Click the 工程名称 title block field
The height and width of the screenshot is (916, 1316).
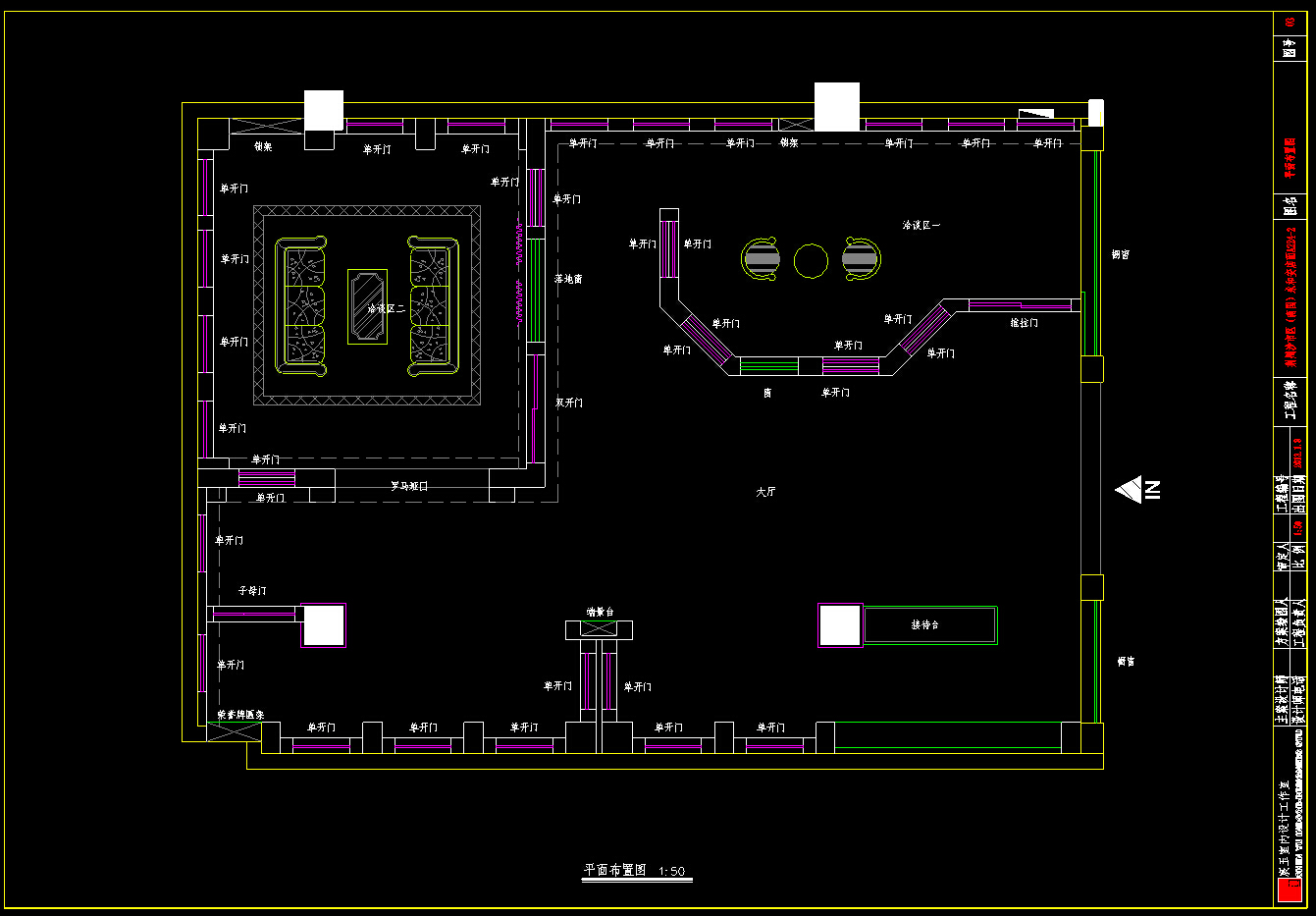coord(1290,400)
